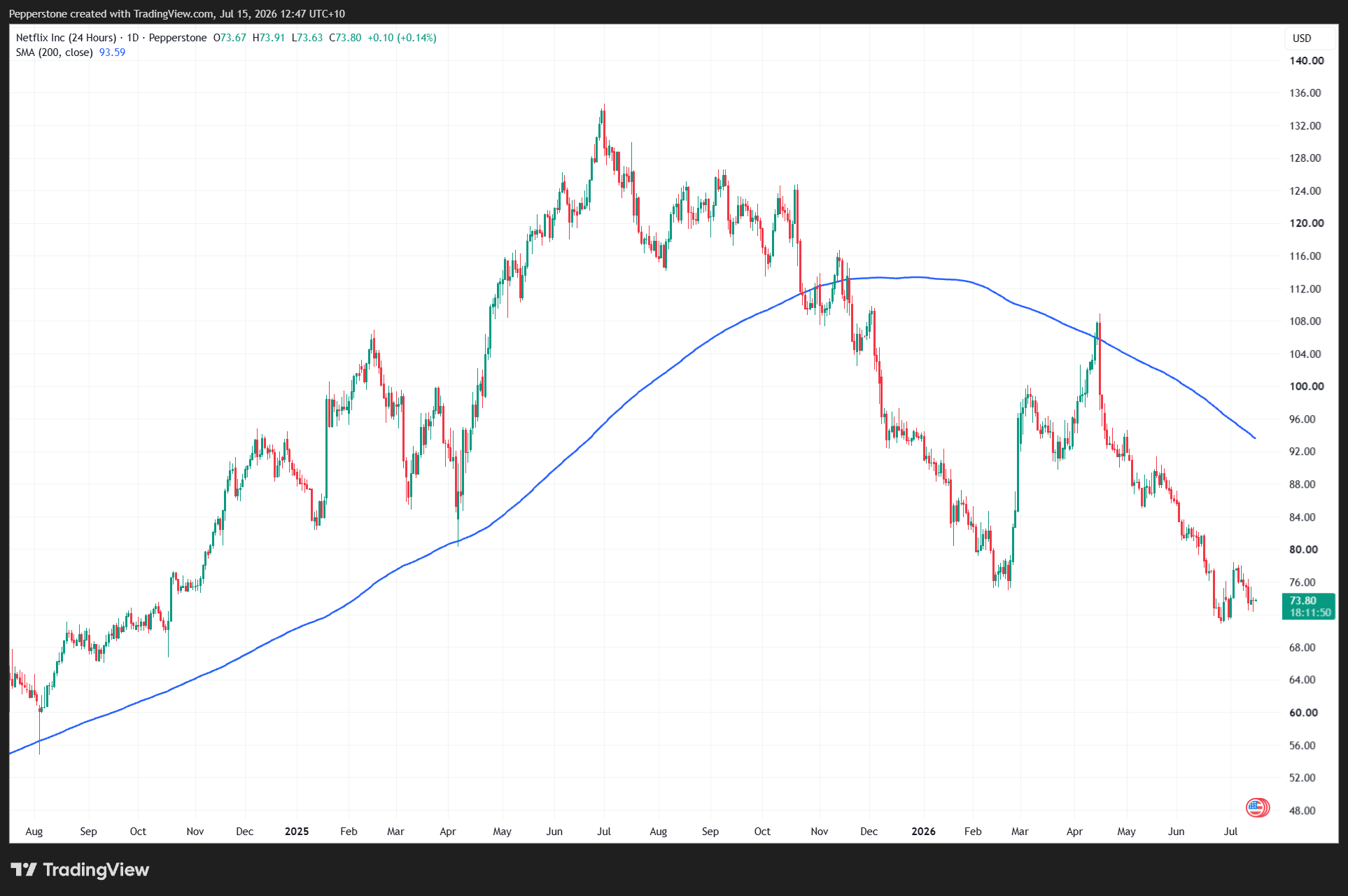Click the Dec label just before 2025
This screenshot has height=896, width=1348.
(244, 832)
